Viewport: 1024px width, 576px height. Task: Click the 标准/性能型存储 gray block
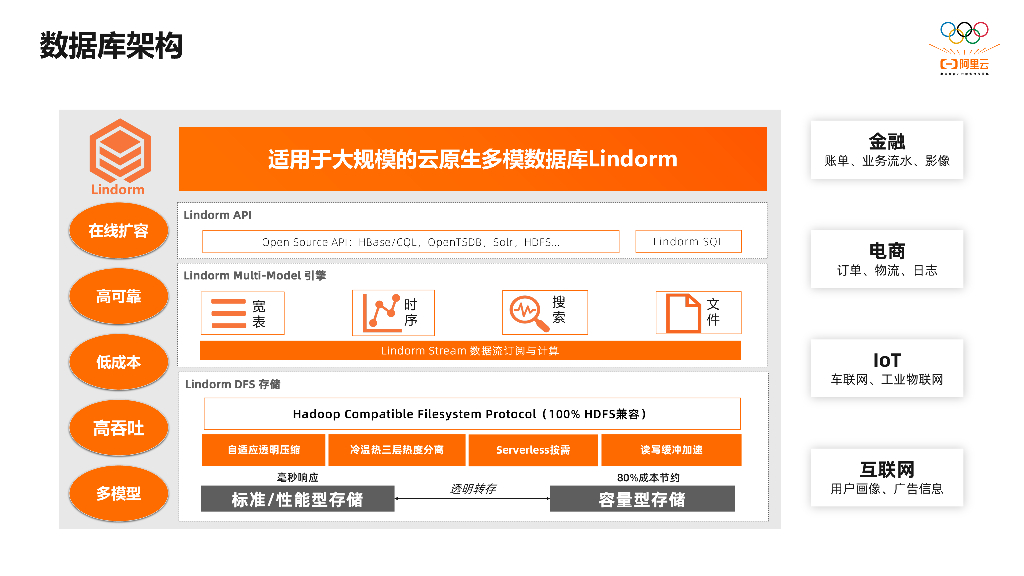tap(297, 499)
